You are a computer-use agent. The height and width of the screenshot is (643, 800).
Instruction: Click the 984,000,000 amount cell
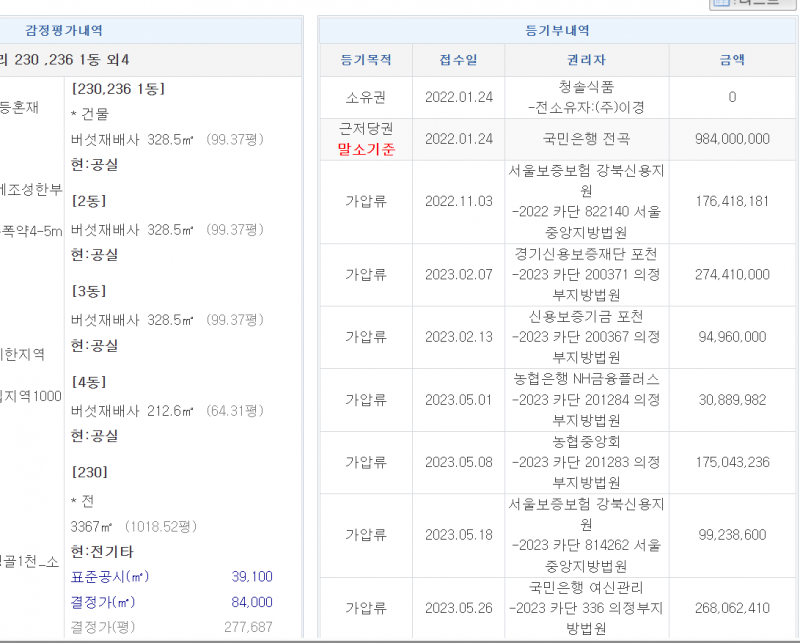coord(732,139)
